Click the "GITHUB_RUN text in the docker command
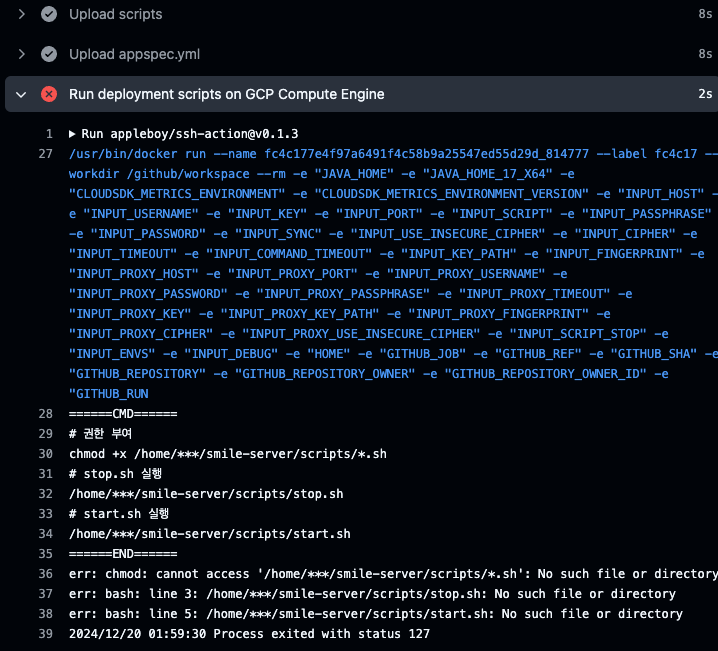The image size is (718, 651). pos(109,394)
